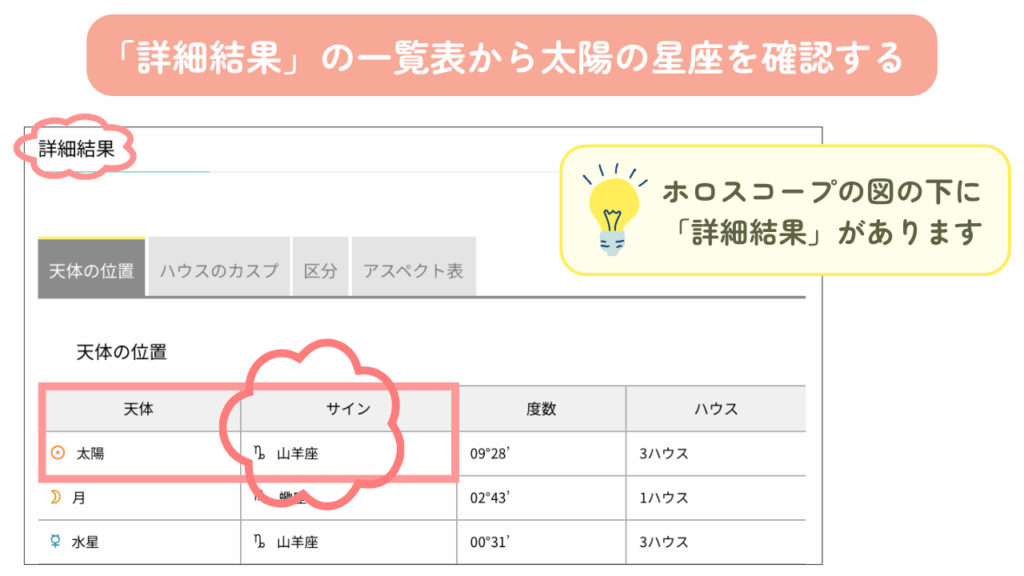The width and height of the screenshot is (1024, 576).
Task: Click the crescent Moon symbol icon
Action: coord(55,497)
